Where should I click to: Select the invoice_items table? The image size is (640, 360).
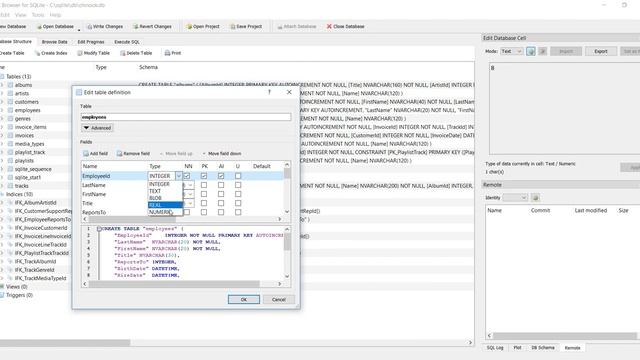point(31,127)
